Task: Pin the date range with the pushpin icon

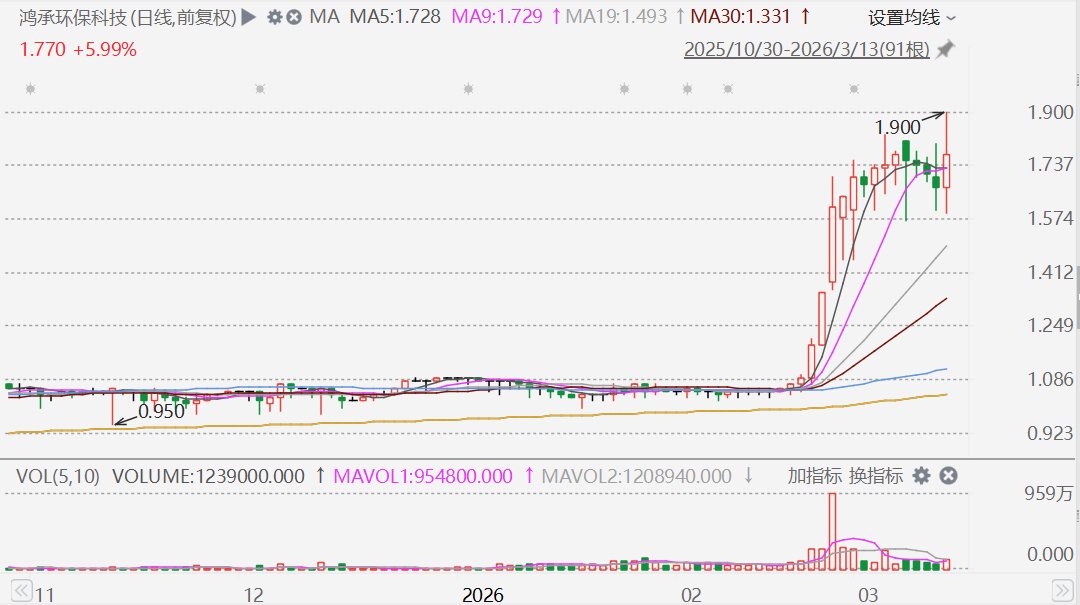Action: 945,50
